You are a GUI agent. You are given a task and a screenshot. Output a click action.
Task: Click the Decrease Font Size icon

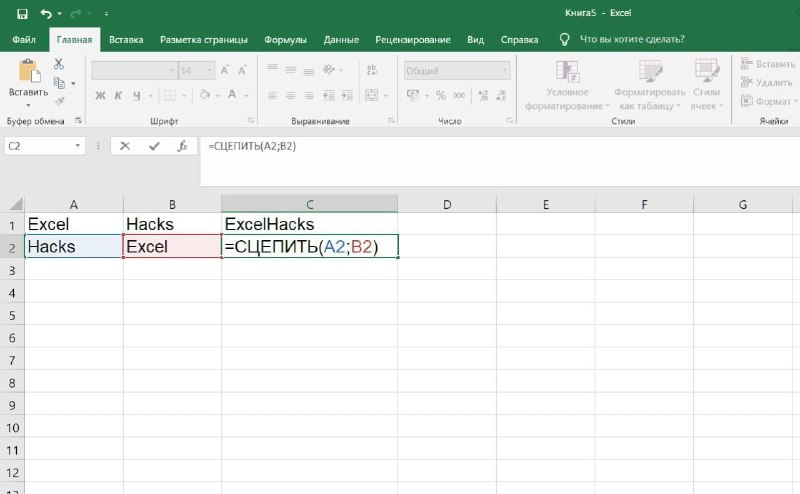coord(242,70)
